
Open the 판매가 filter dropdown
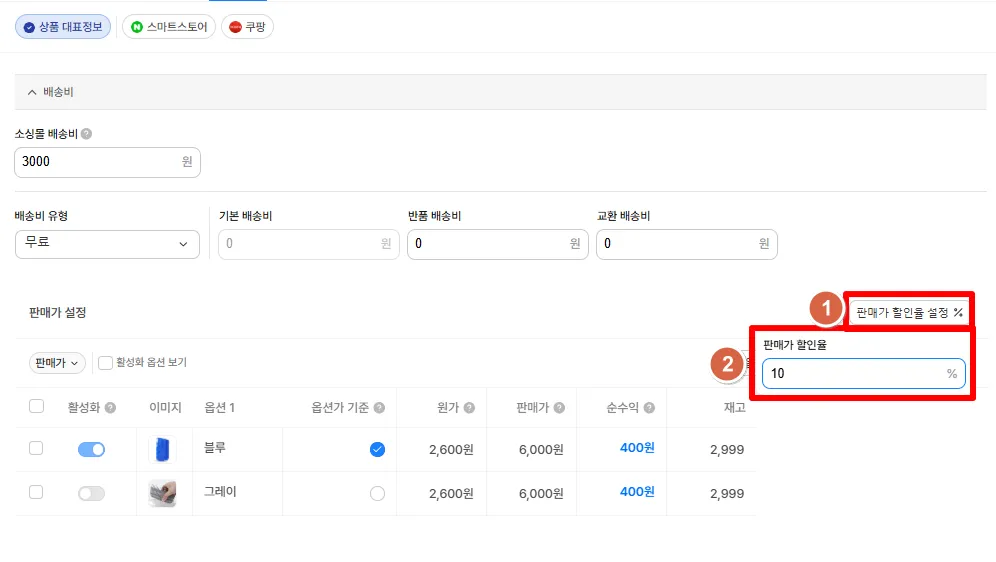[57, 363]
